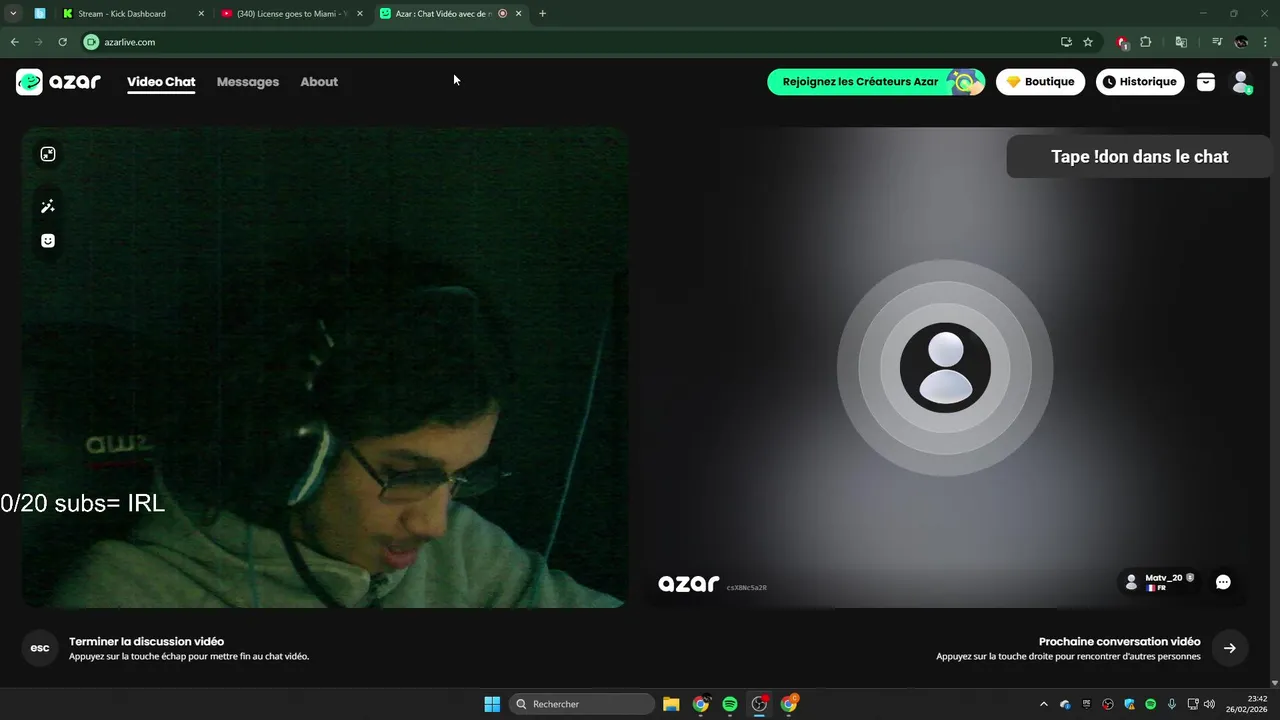
Task: Open the Boutique shop
Action: (1040, 82)
